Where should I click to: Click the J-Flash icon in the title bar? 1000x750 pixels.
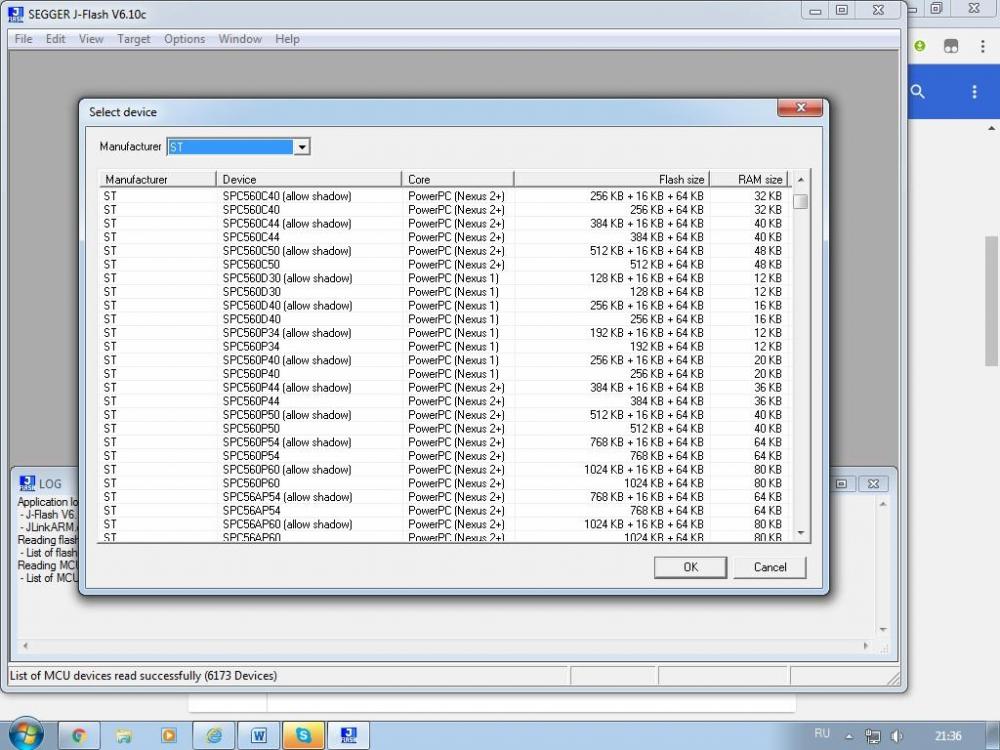pyautogui.click(x=16, y=13)
